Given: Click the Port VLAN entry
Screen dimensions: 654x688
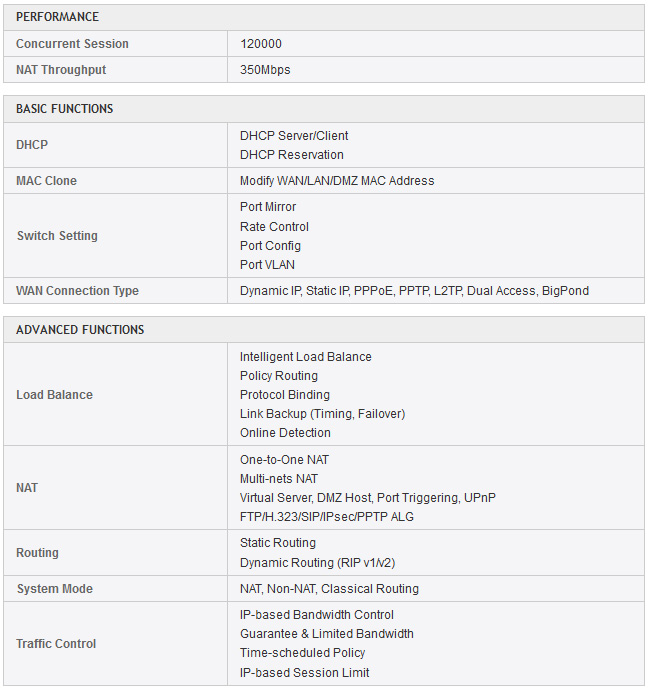Looking at the screenshot, I should click(267, 265).
